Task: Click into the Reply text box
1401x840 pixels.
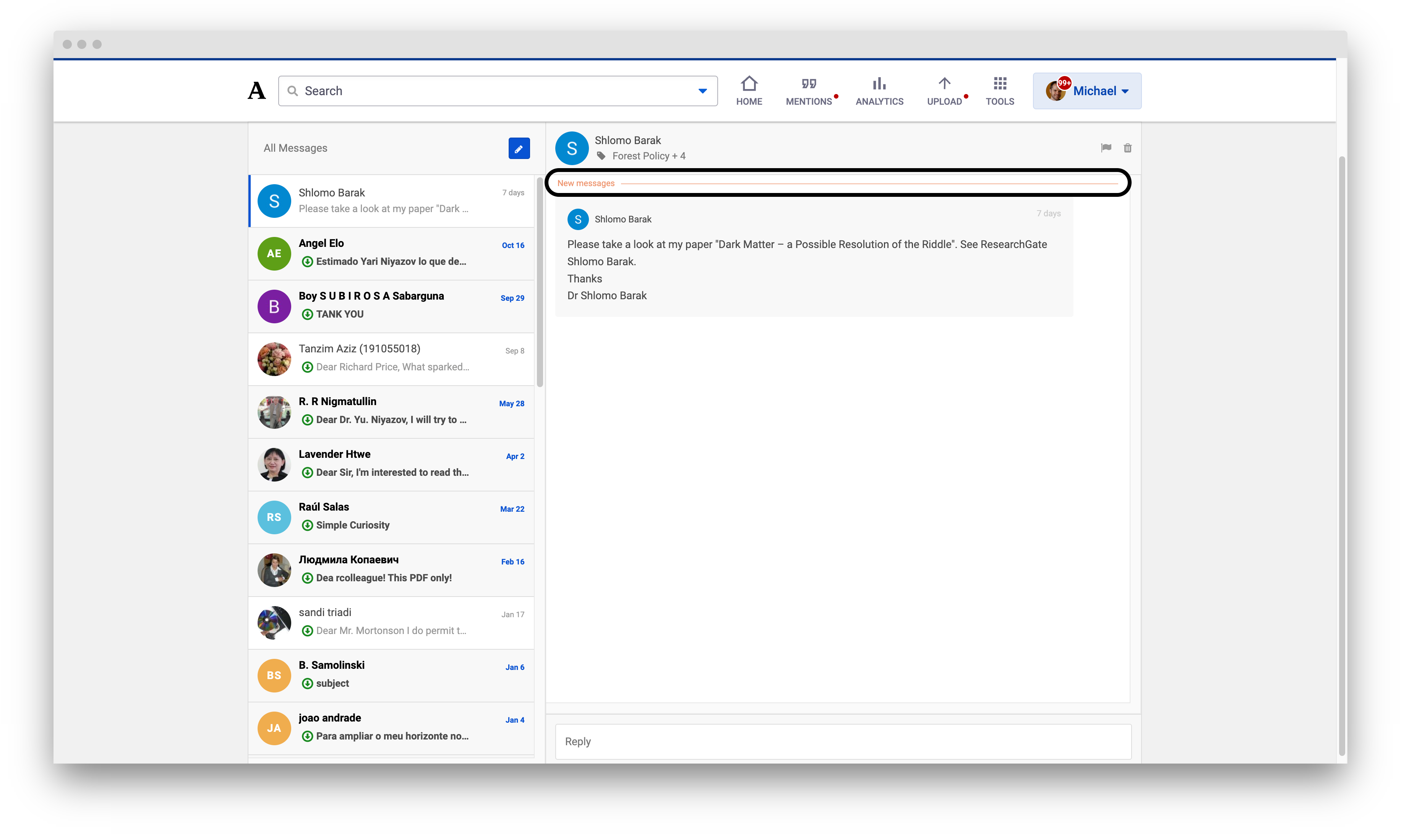Action: pyautogui.click(x=843, y=741)
